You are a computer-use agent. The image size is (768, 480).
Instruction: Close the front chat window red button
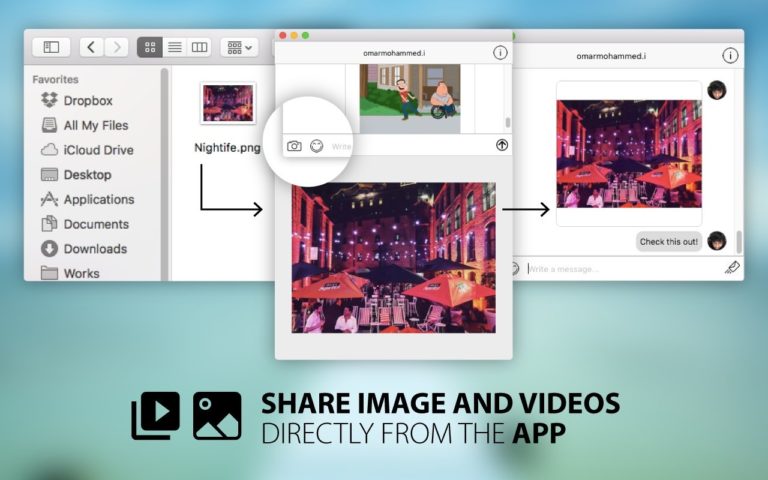[x=283, y=35]
